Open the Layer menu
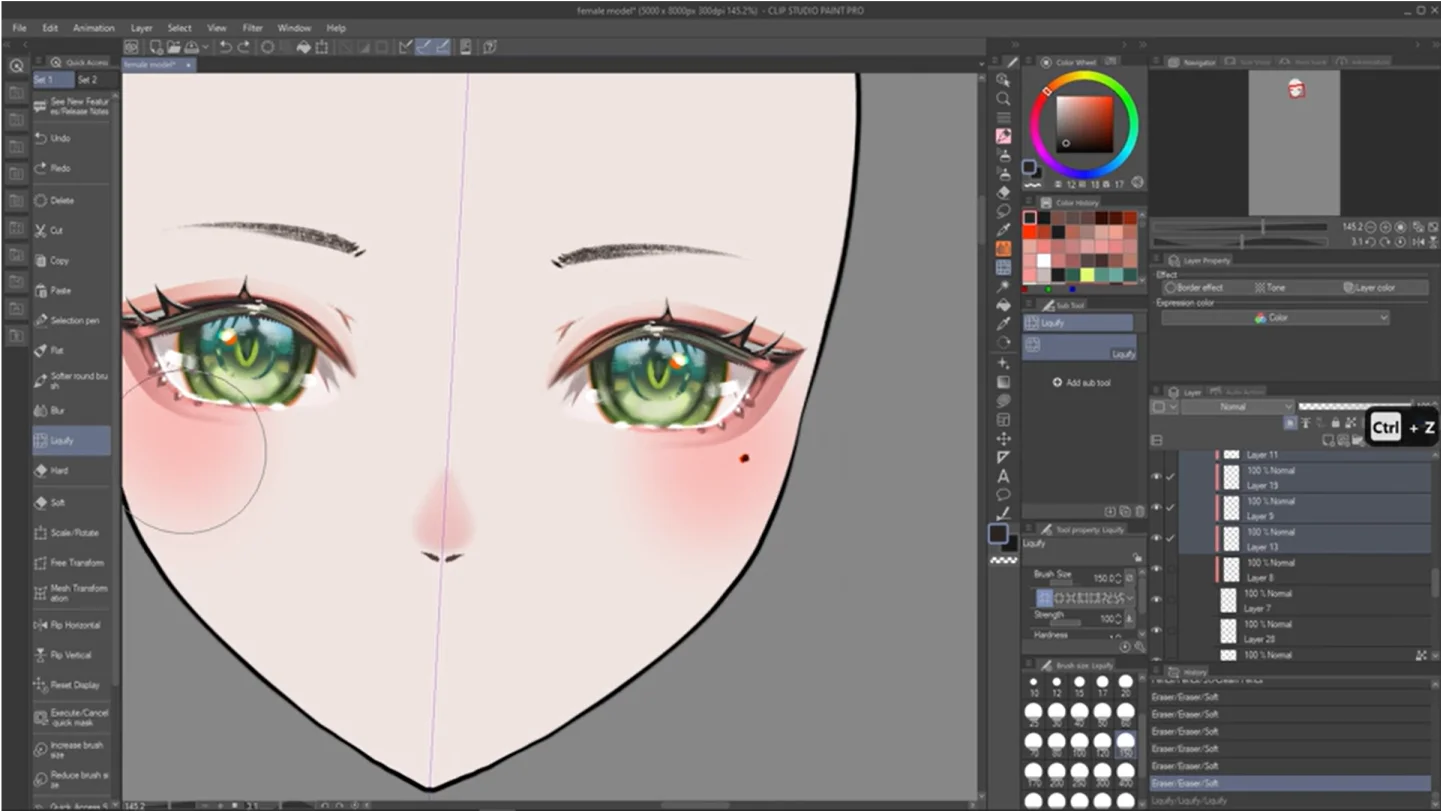Screen dimensions: 1441x811 click(142, 28)
